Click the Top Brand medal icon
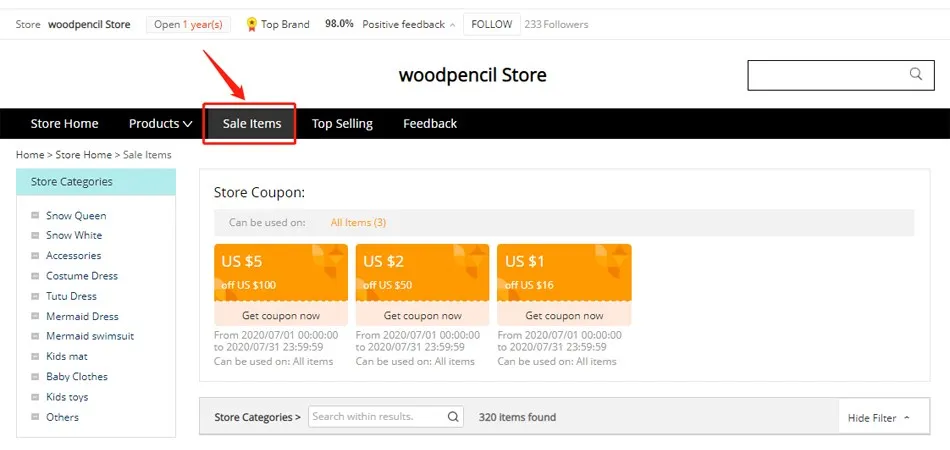Viewport: 950px width, 450px height. (252, 25)
